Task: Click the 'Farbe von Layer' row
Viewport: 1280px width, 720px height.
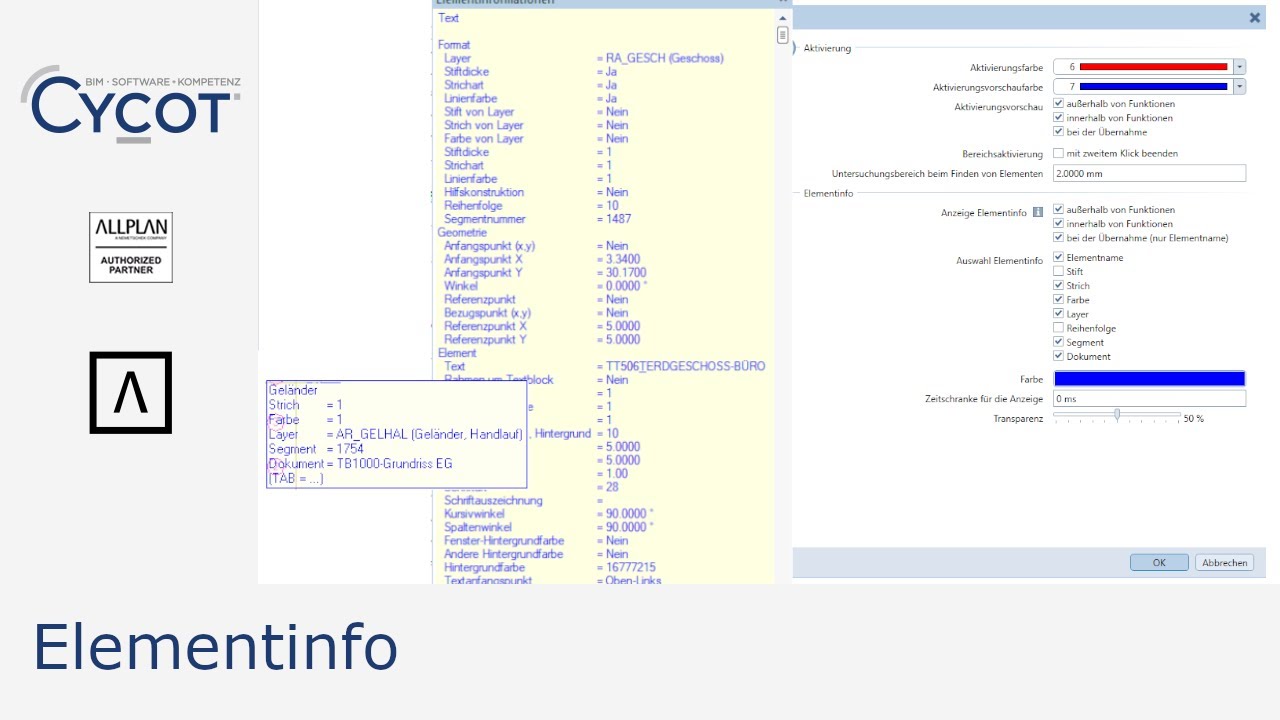Action: click(536, 138)
